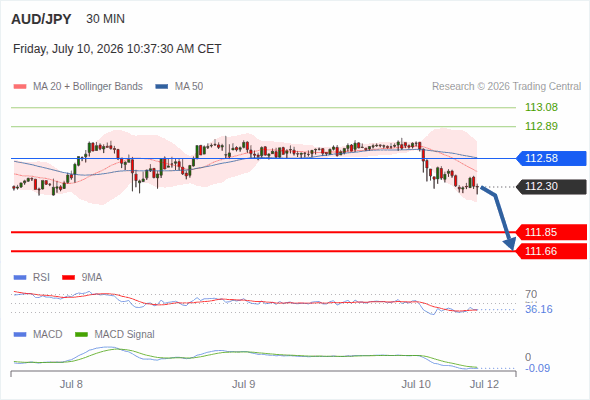The width and height of the screenshot is (590, 400).
Task: Click the Jul 10 axis date label
Action: click(x=416, y=384)
